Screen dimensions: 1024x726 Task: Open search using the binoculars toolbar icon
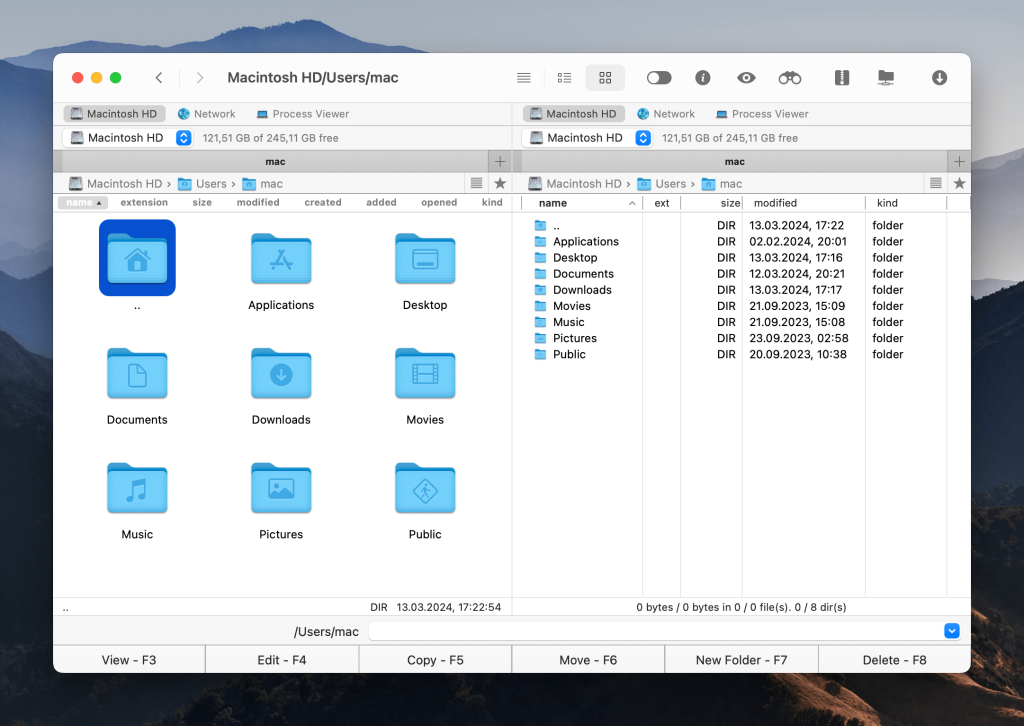click(x=789, y=77)
